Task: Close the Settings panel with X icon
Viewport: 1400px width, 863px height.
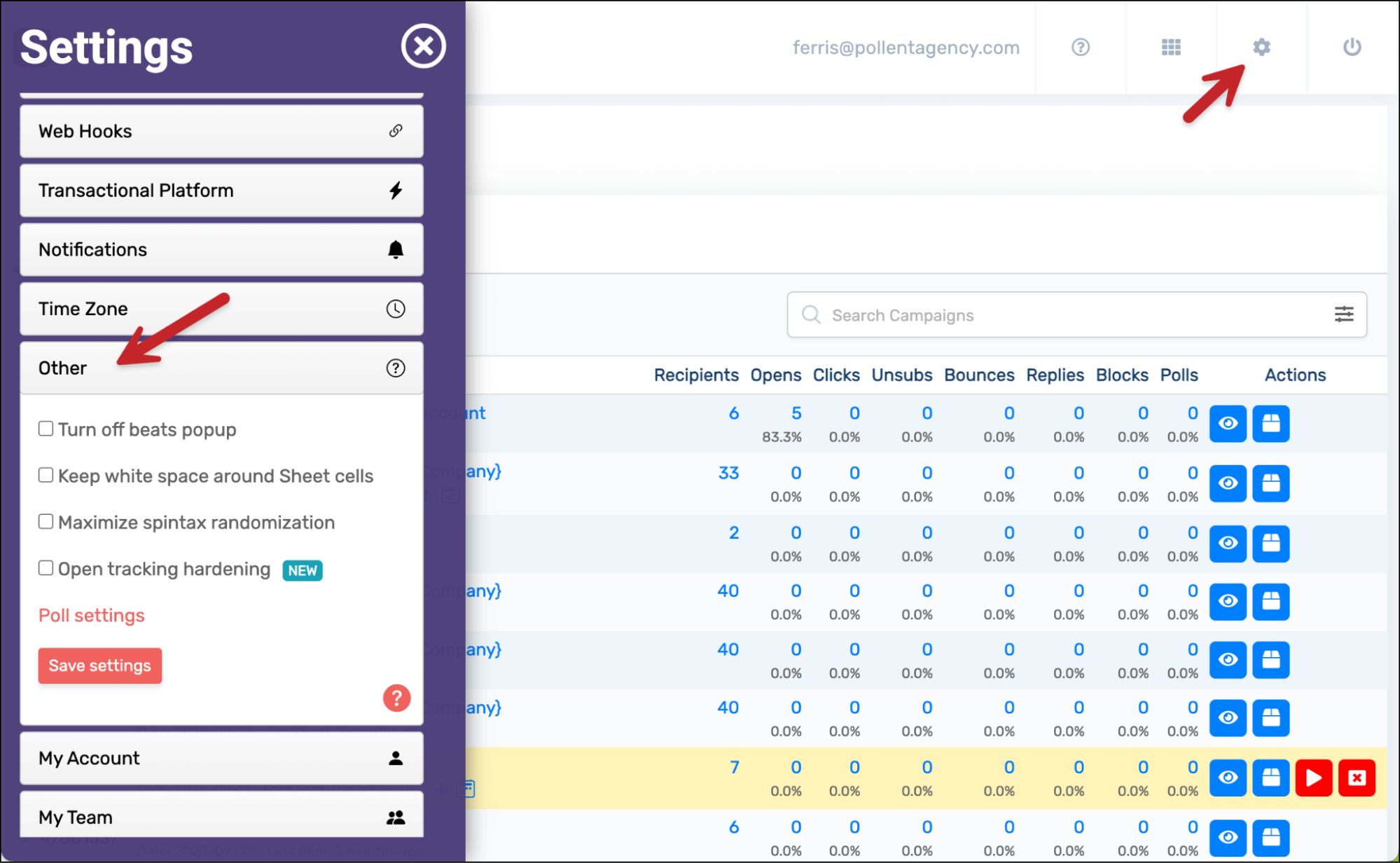Action: coord(423,46)
